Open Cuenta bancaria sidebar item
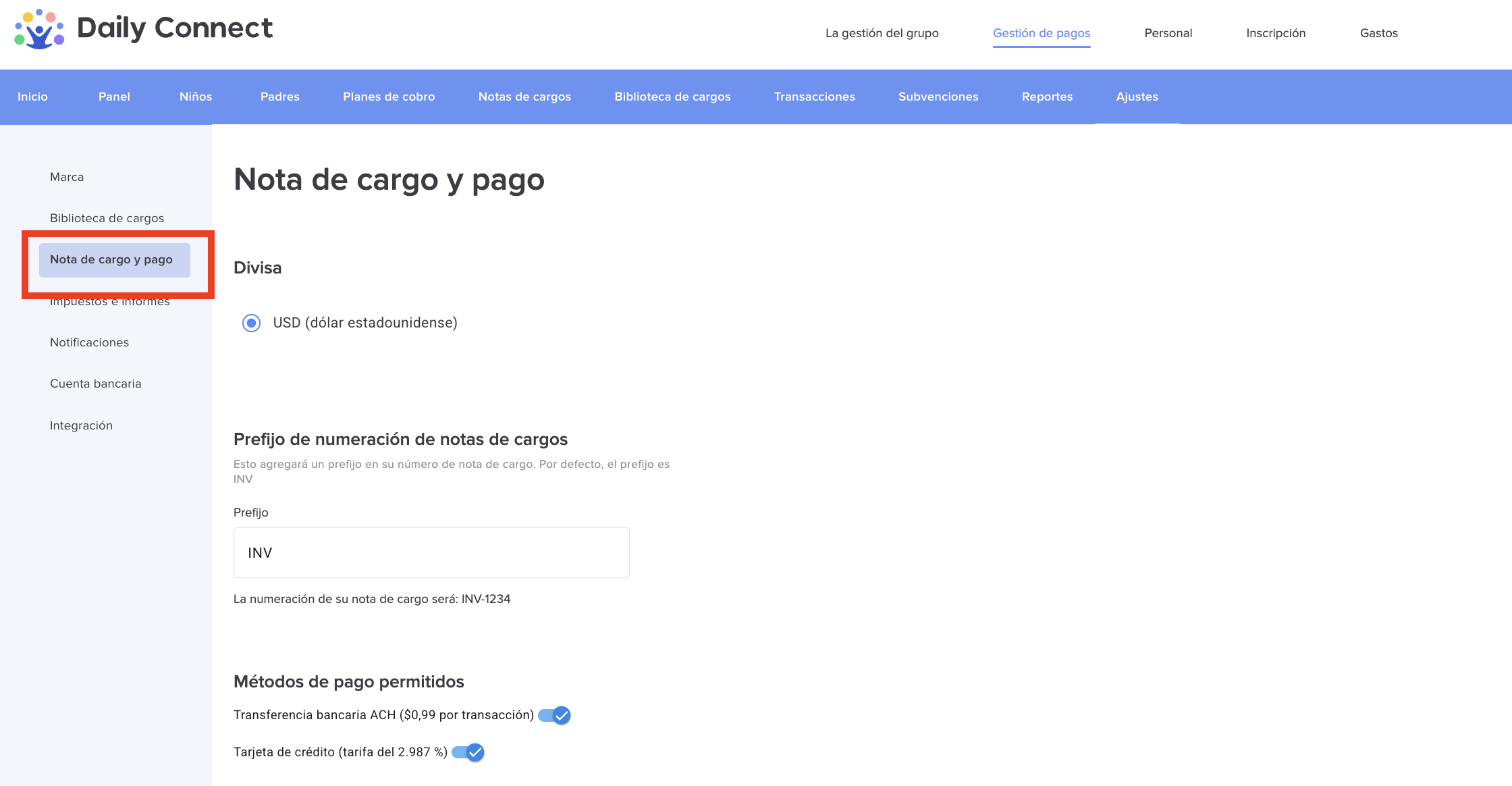 [95, 384]
